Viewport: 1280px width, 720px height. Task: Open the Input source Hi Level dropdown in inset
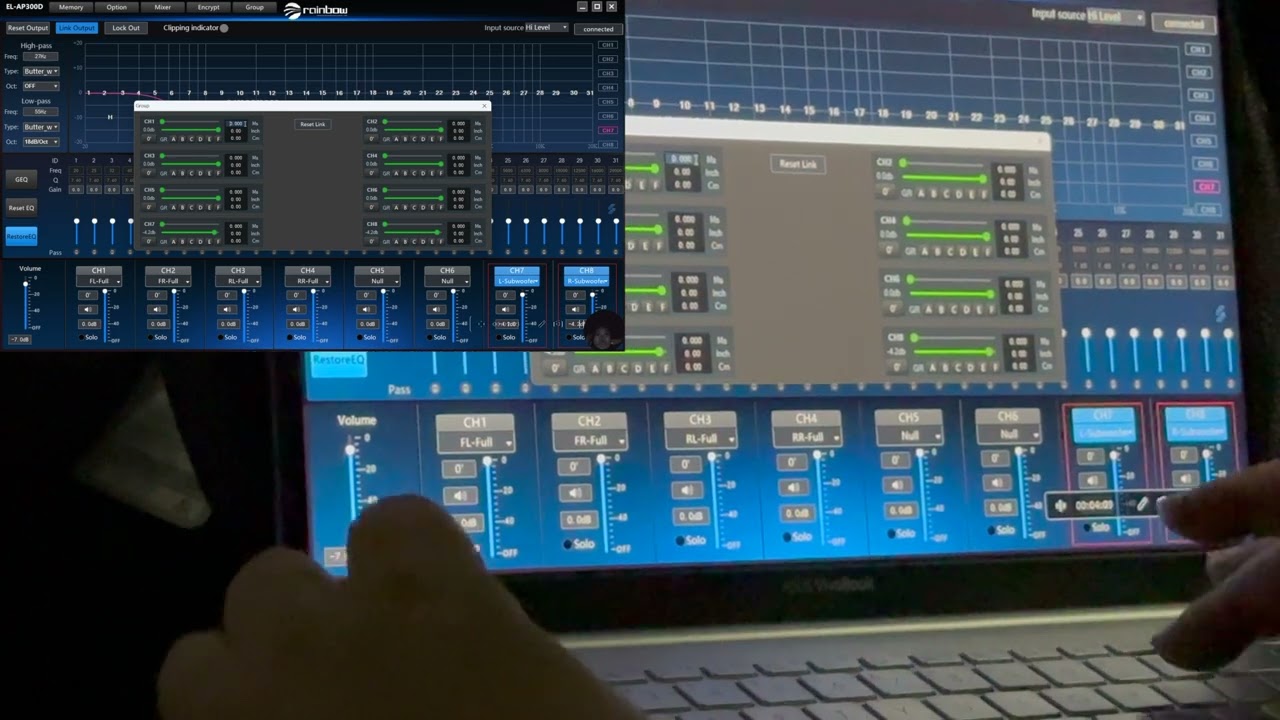[547, 27]
